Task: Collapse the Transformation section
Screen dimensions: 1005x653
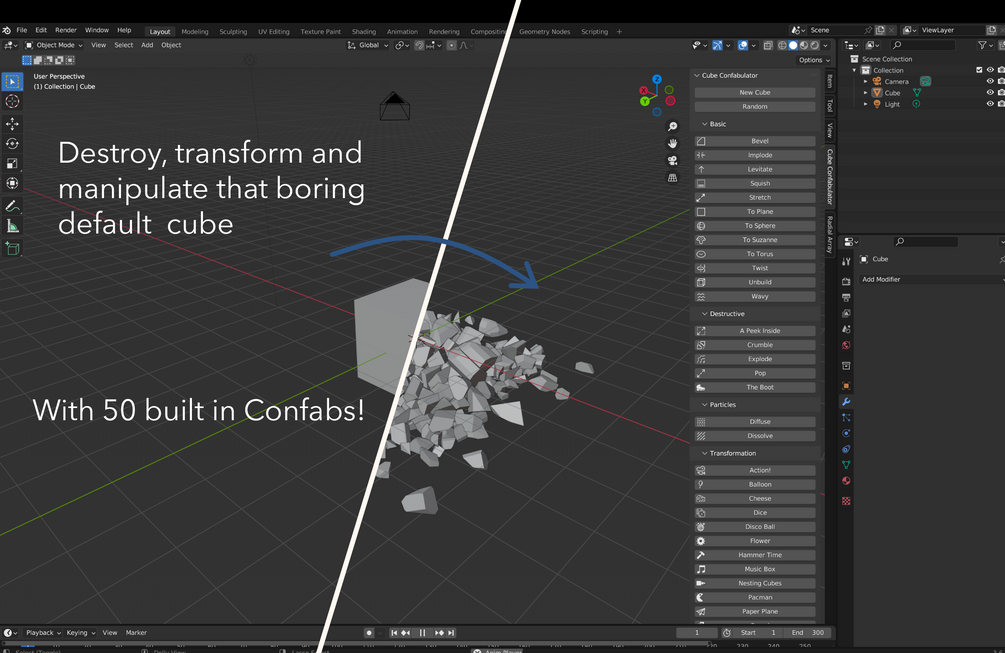Action: (x=705, y=454)
